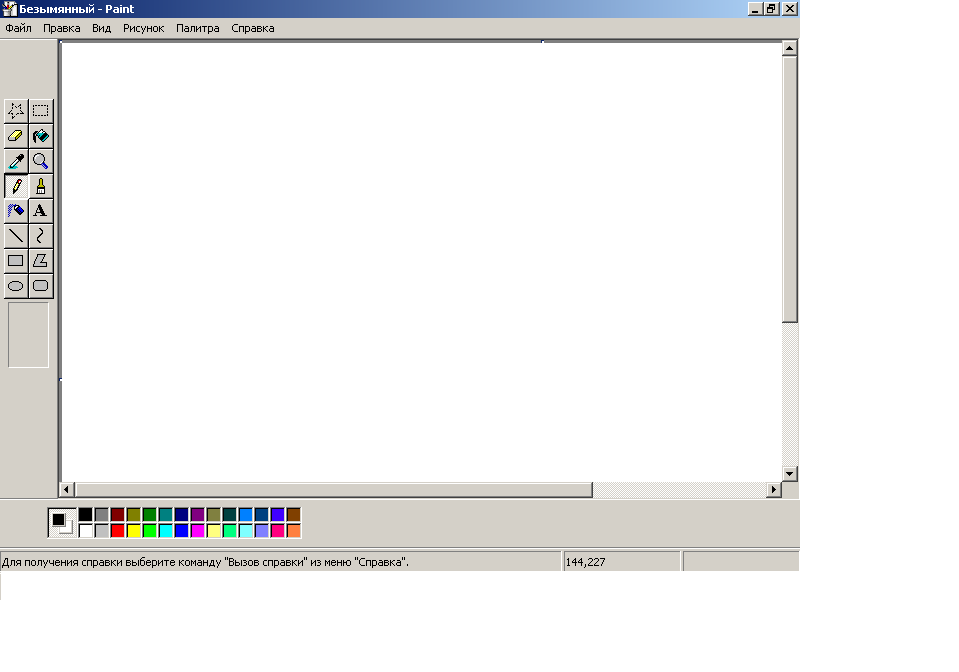Click the horizontal scrollbar right arrow
Image resolution: width=959 pixels, height=672 pixels.
(x=774, y=490)
